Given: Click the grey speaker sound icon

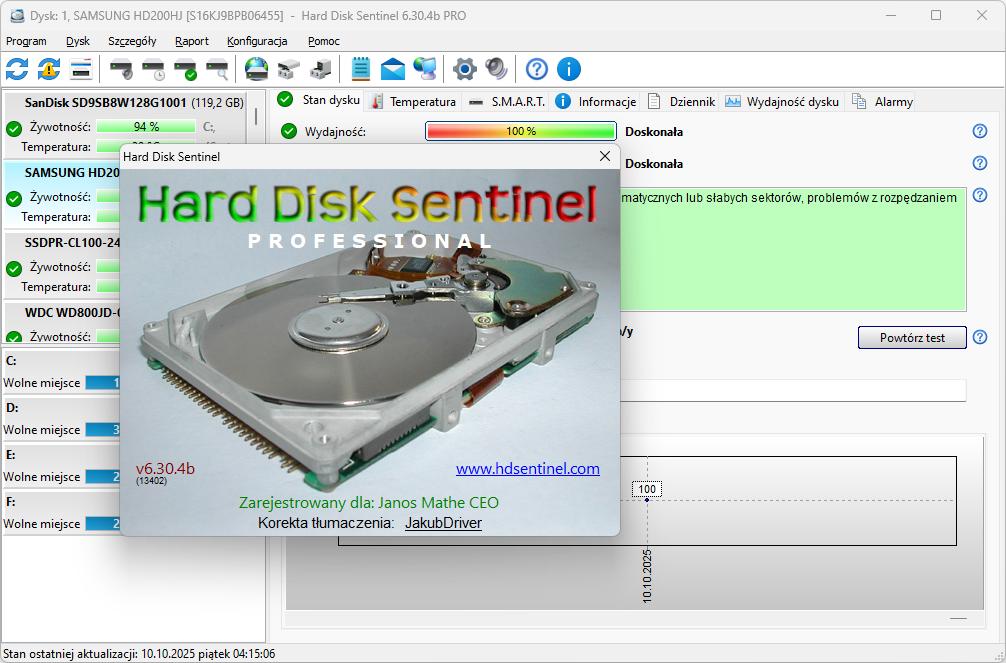Looking at the screenshot, I should click(496, 69).
